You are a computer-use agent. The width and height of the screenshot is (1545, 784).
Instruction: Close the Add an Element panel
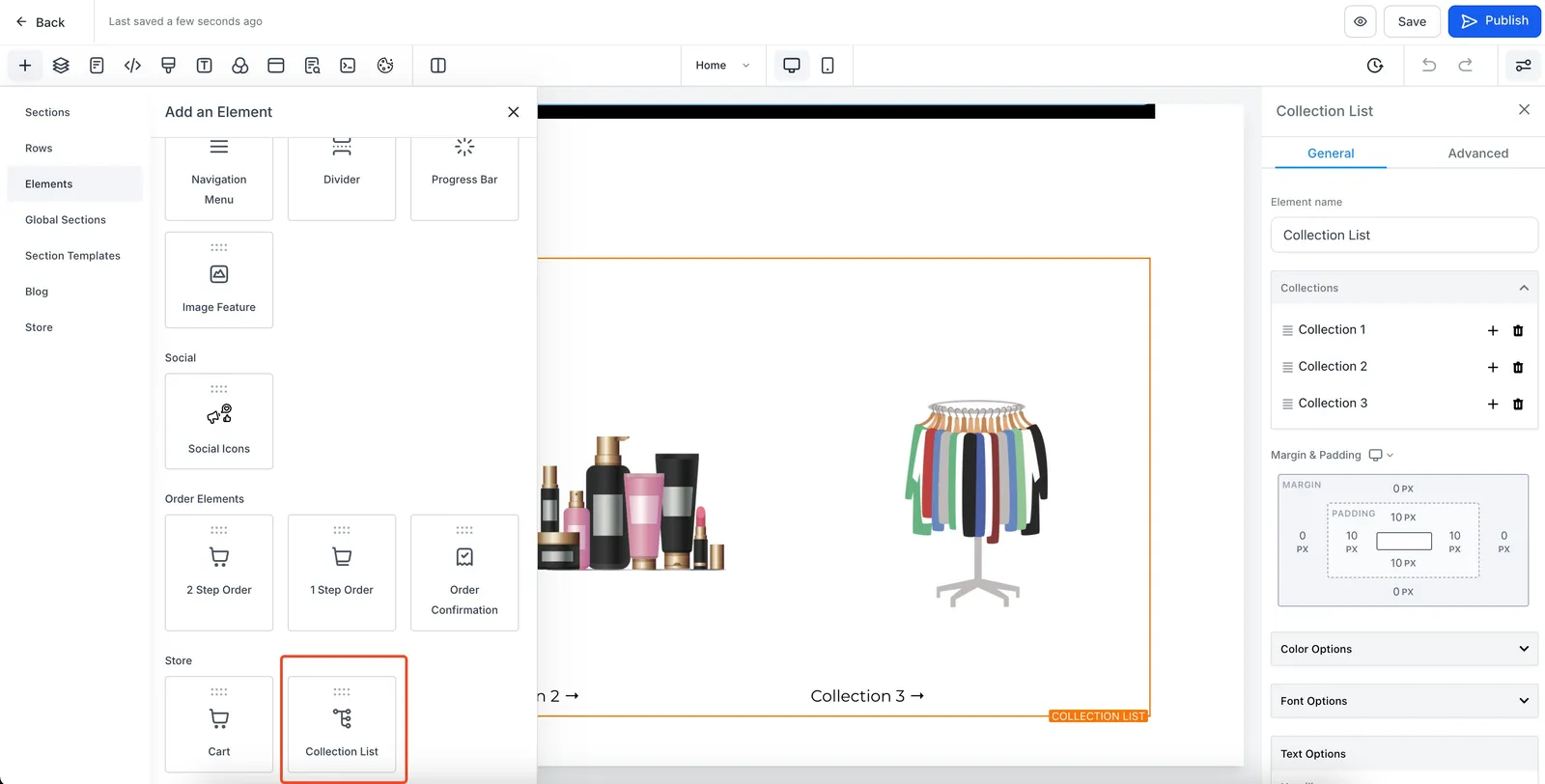(513, 112)
